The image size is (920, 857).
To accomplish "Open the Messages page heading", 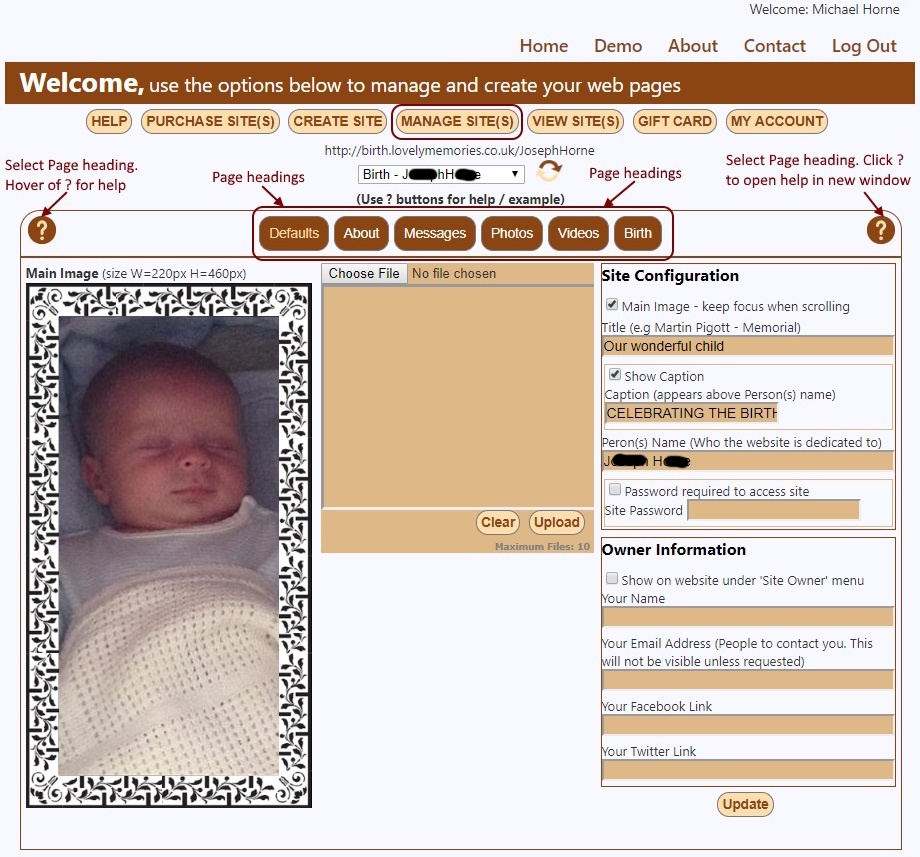I will (434, 233).
